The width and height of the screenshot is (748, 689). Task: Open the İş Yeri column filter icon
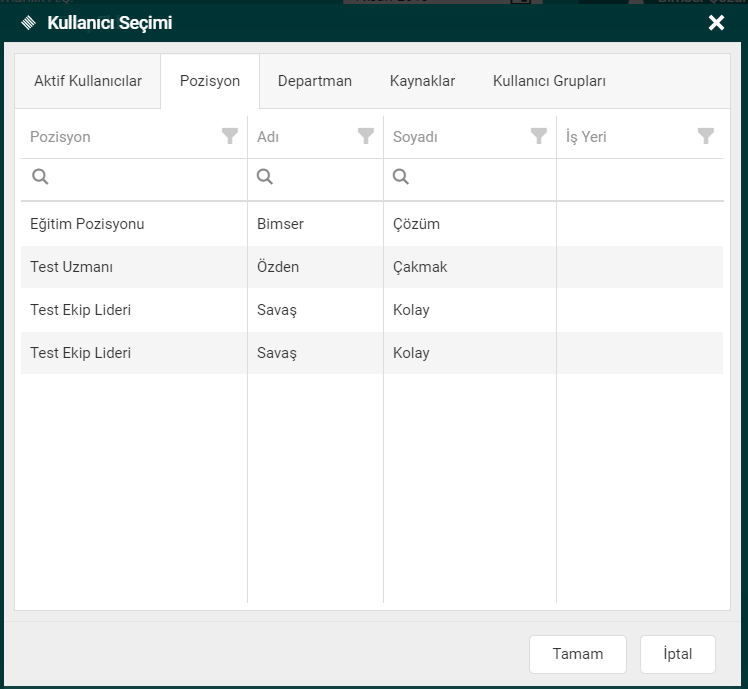click(x=706, y=136)
